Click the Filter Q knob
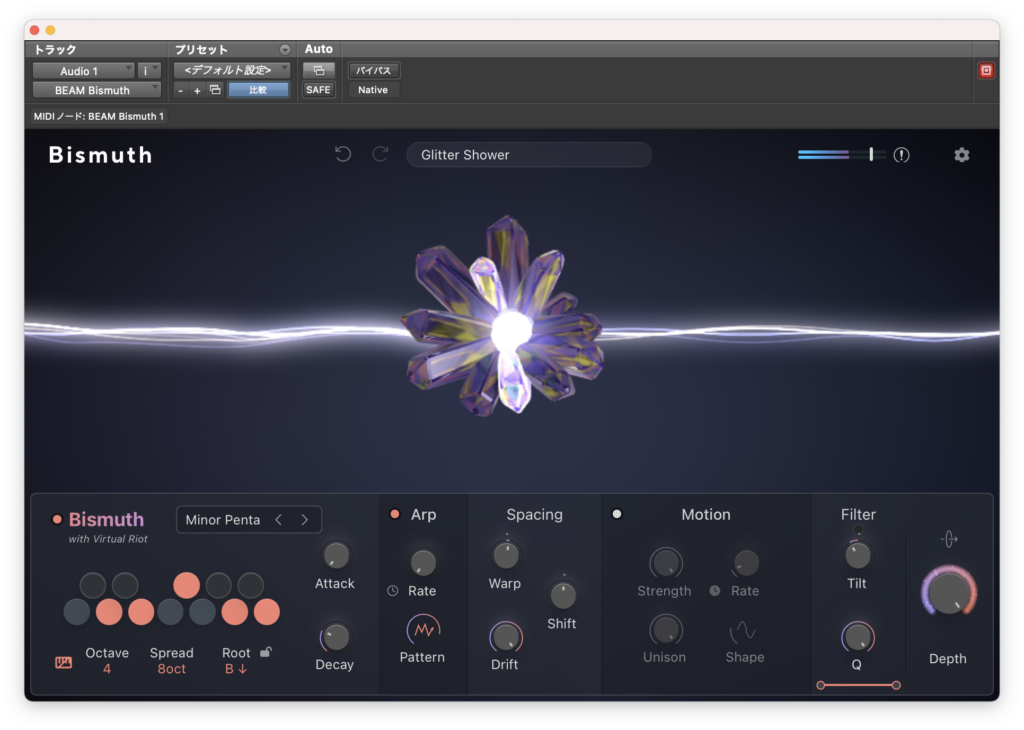The width and height of the screenshot is (1024, 730). (857, 637)
